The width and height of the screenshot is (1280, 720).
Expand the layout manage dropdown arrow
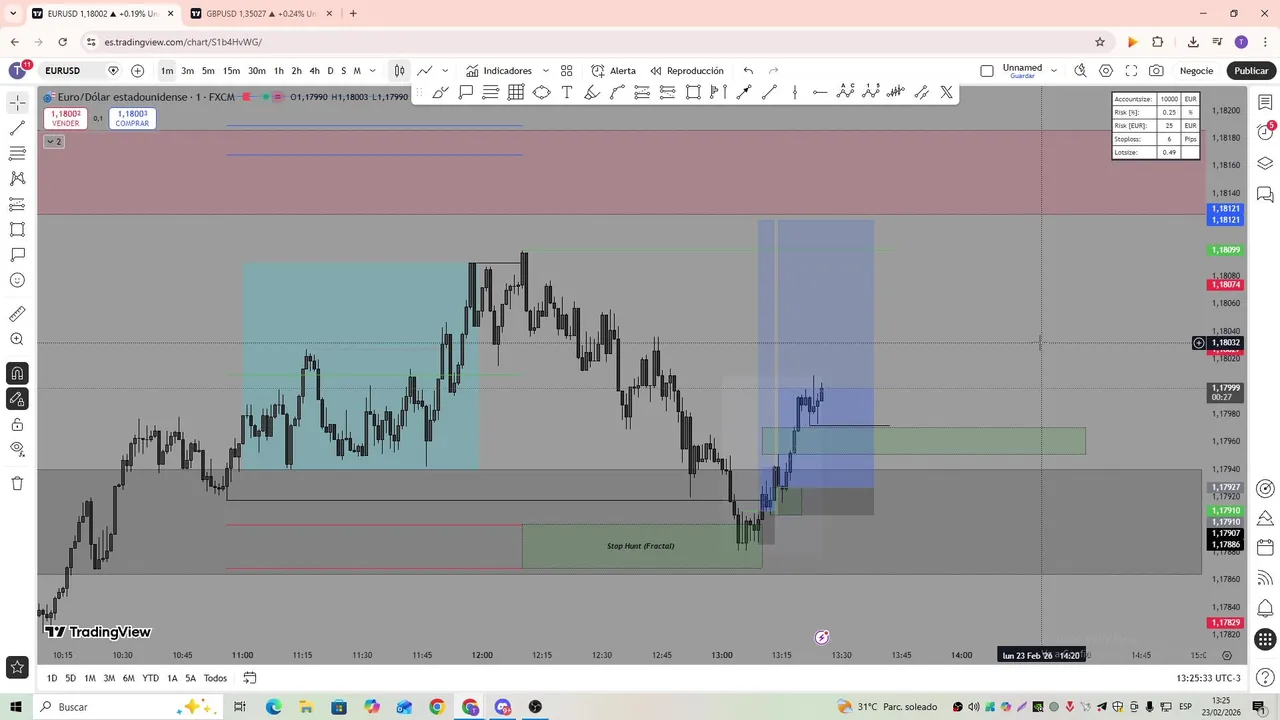[1053, 71]
